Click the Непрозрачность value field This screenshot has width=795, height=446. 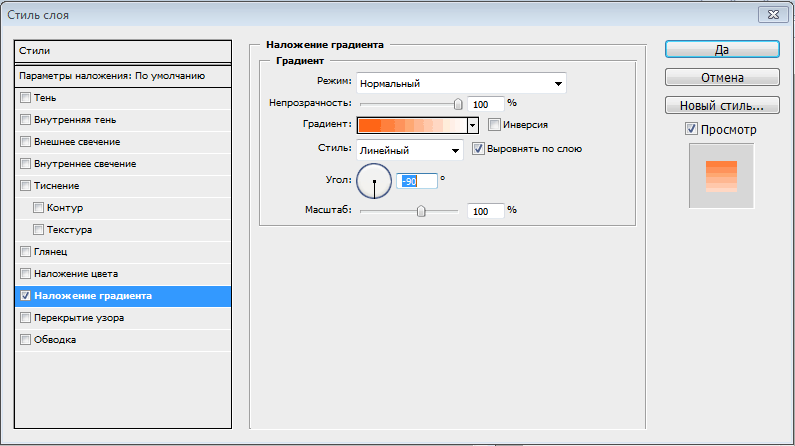[x=486, y=104]
